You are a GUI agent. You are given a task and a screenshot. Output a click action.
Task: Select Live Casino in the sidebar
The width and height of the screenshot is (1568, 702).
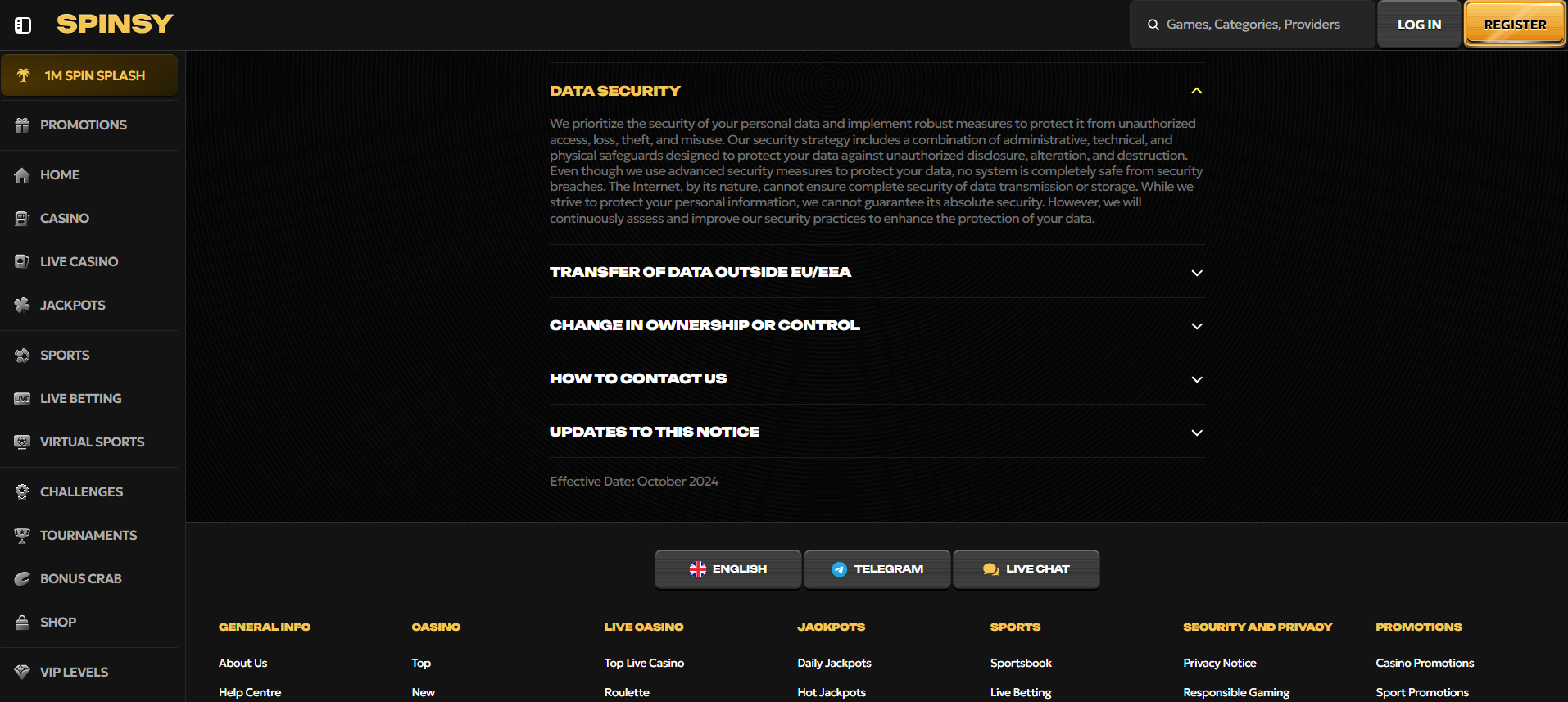pyautogui.click(x=79, y=262)
